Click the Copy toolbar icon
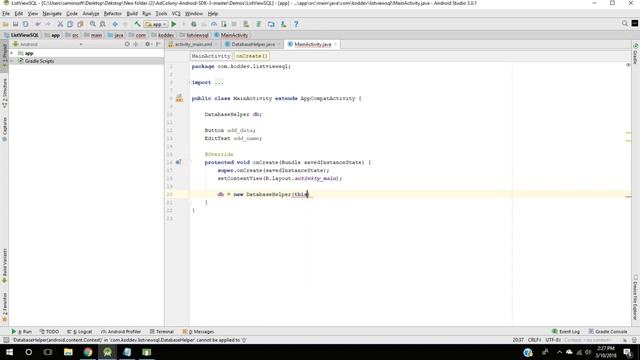Viewport: 640px width, 360px height. coord(70,24)
